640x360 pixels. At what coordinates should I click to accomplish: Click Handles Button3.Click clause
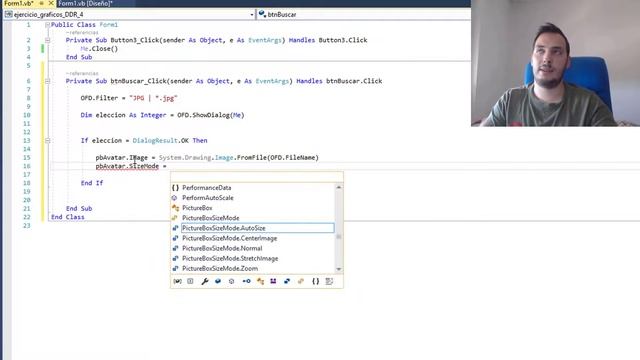(328, 40)
